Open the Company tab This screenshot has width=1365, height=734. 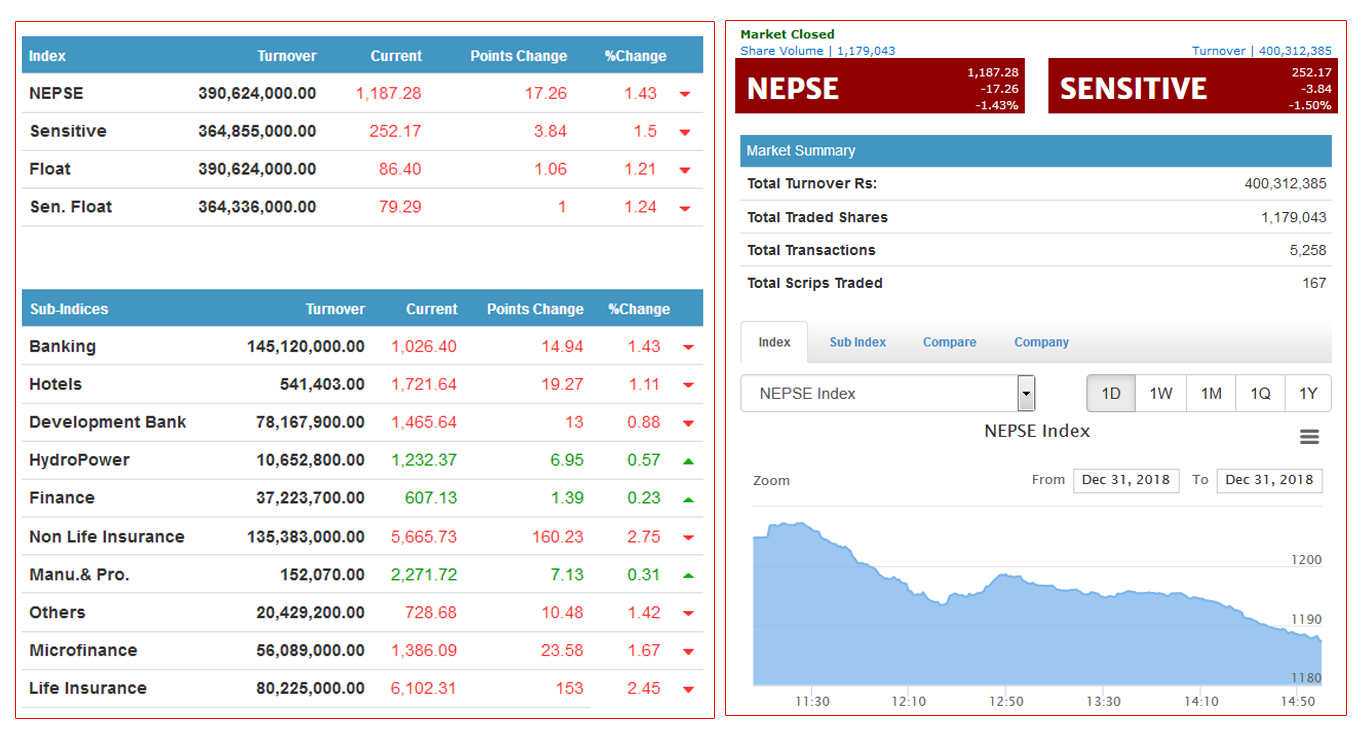point(1042,342)
